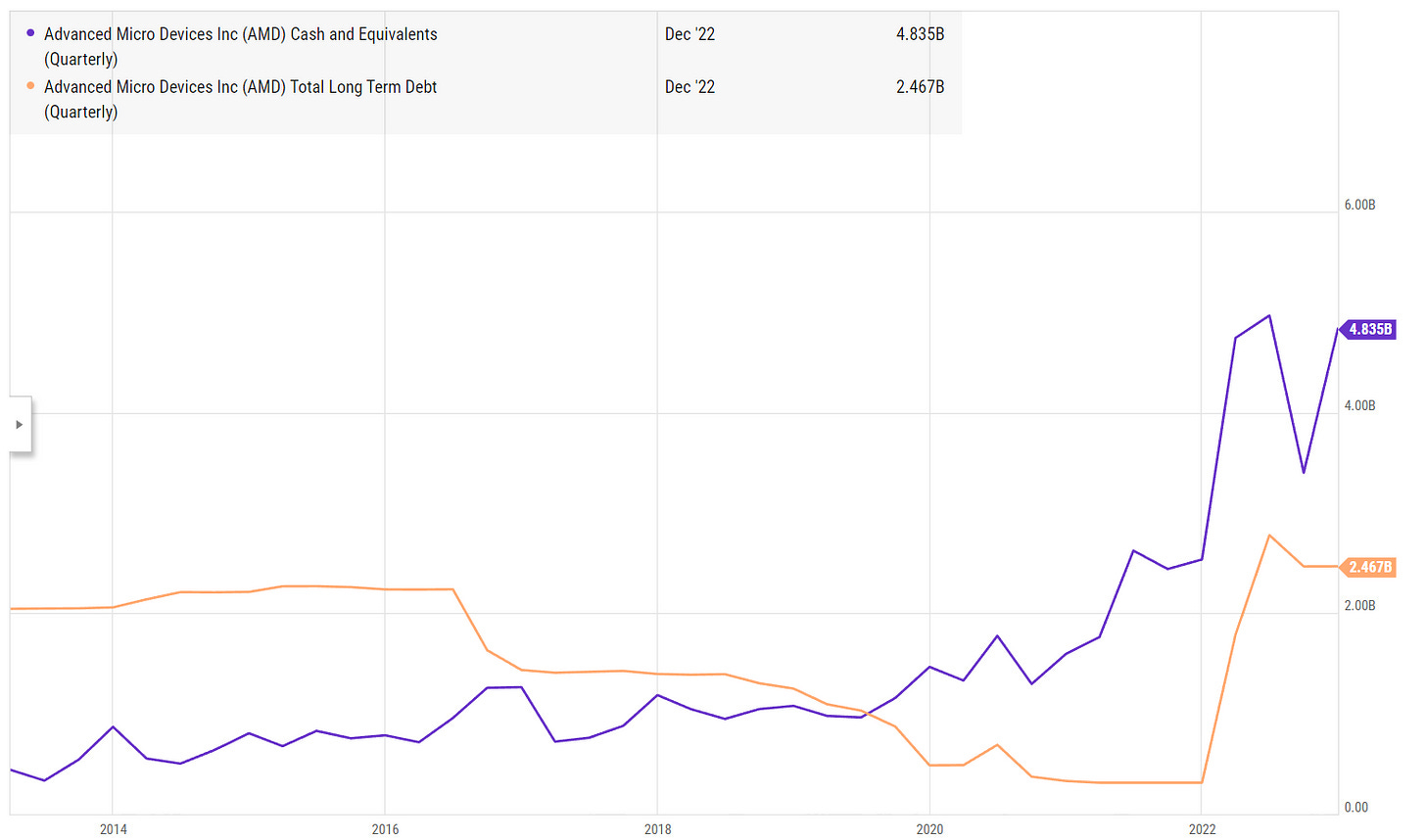Image resolution: width=1426 pixels, height=840 pixels.
Task: Click the 2.00B y-axis label
Action: tap(1359, 606)
